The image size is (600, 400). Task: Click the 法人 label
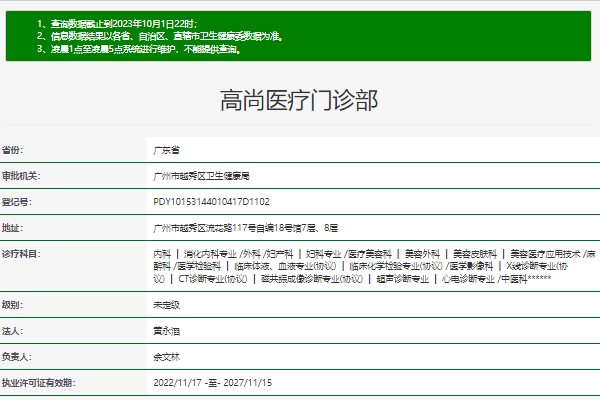tap(12, 331)
